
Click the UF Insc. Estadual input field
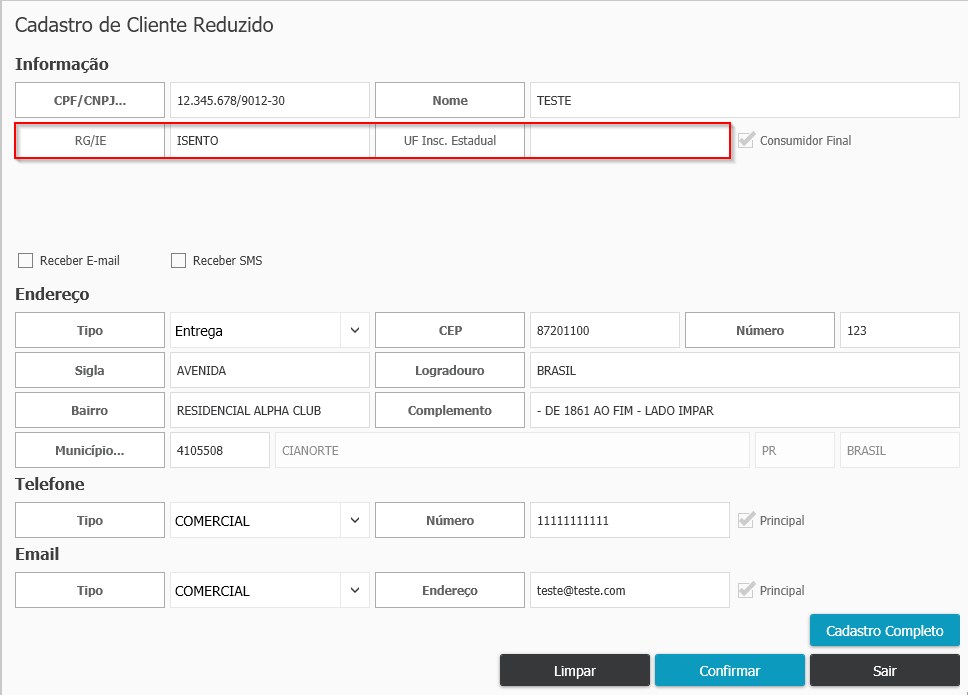[628, 140]
